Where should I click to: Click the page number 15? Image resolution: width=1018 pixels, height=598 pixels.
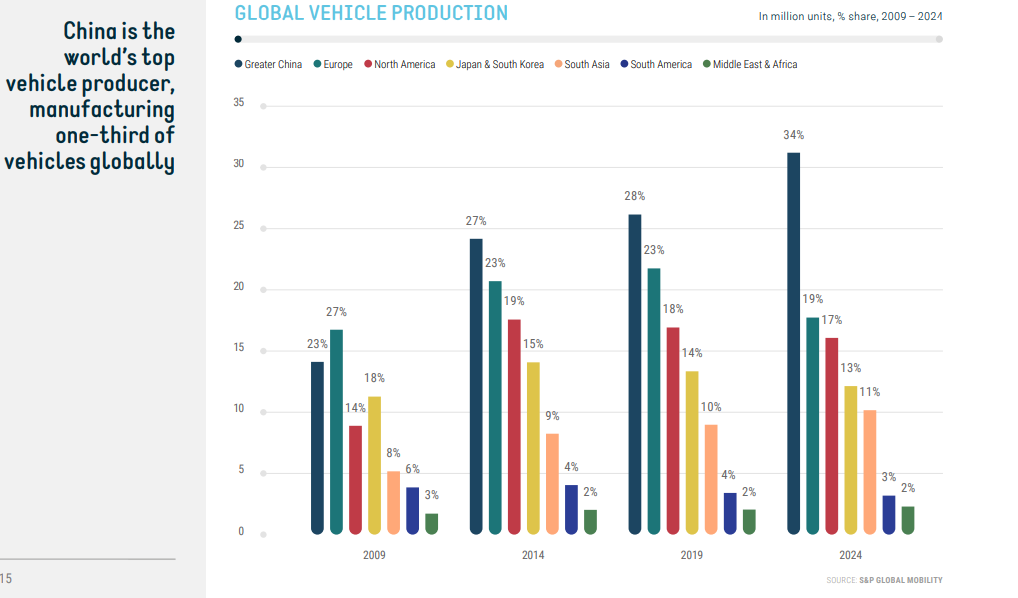pyautogui.click(x=6, y=578)
